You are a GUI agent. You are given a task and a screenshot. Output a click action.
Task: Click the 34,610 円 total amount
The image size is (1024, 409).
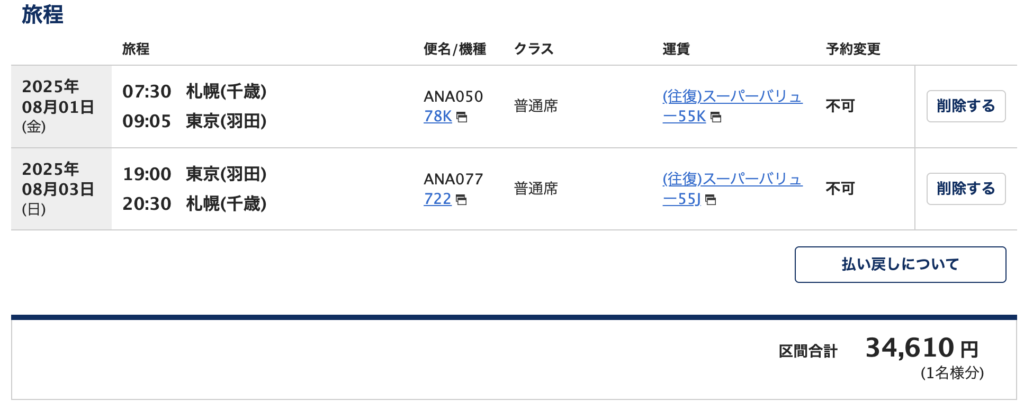(922, 349)
